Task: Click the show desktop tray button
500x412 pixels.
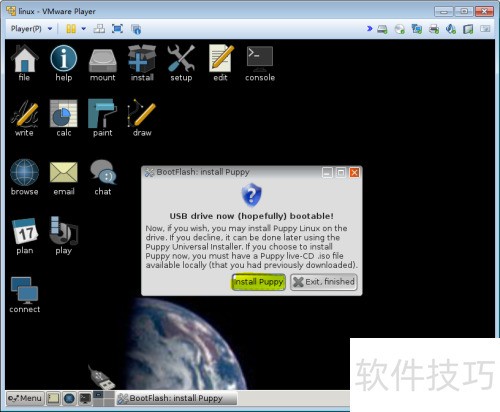Action: (53, 398)
